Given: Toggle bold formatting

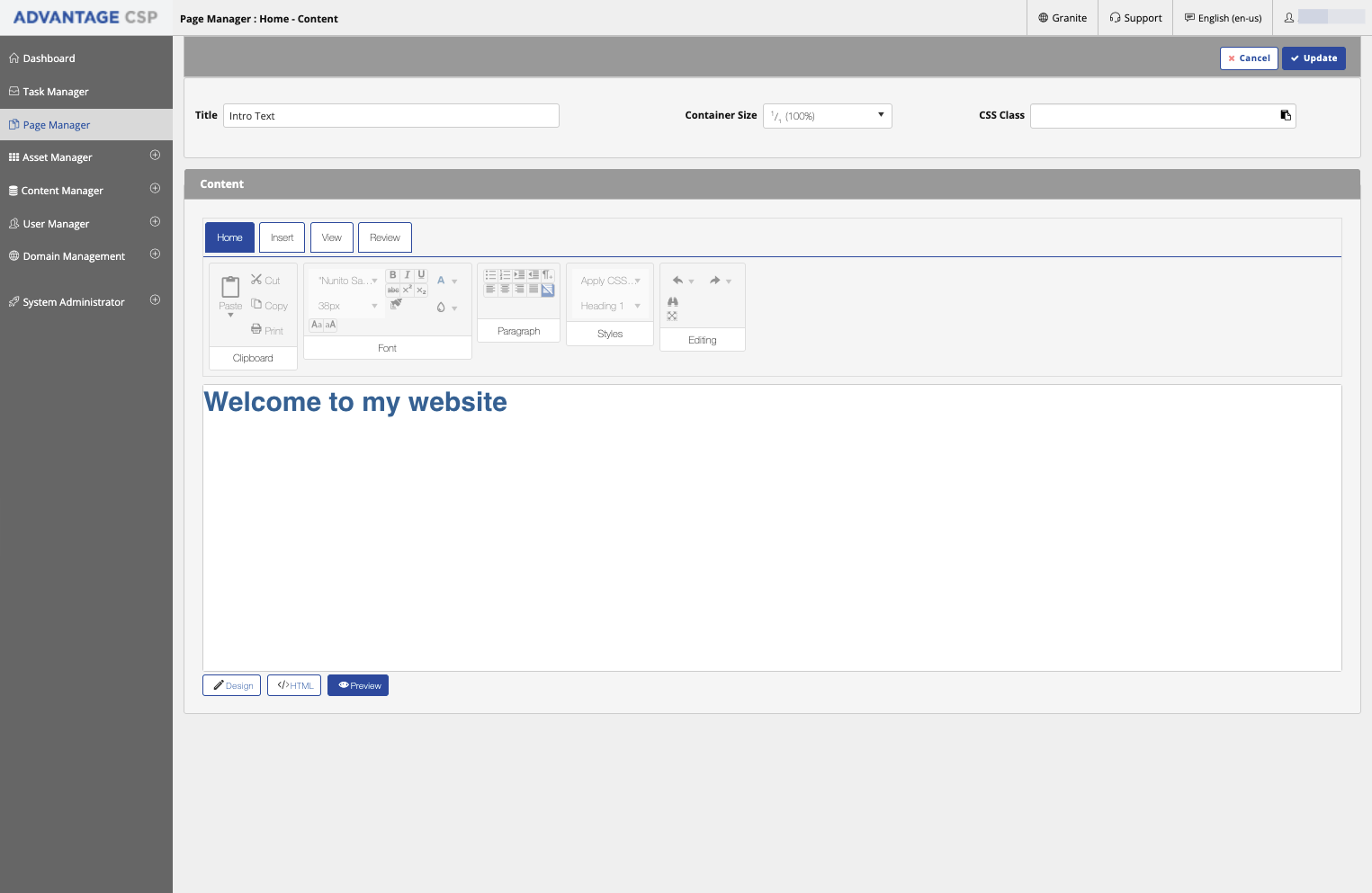Looking at the screenshot, I should pyautogui.click(x=392, y=275).
